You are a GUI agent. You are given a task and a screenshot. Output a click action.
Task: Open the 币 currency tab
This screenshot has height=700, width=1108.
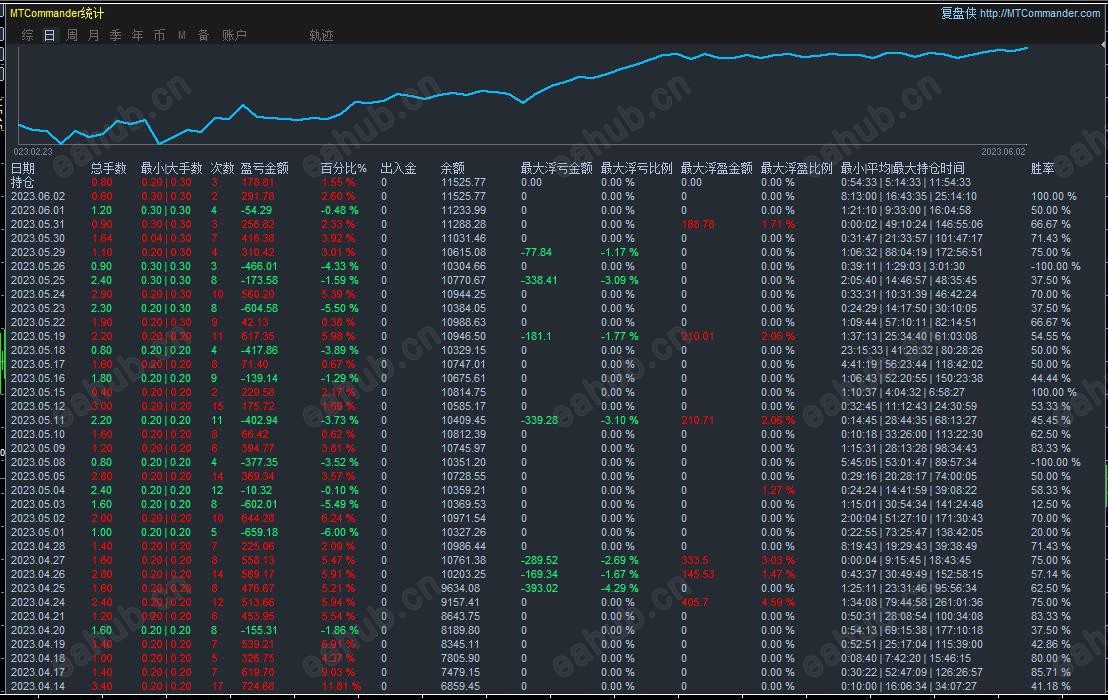159,35
